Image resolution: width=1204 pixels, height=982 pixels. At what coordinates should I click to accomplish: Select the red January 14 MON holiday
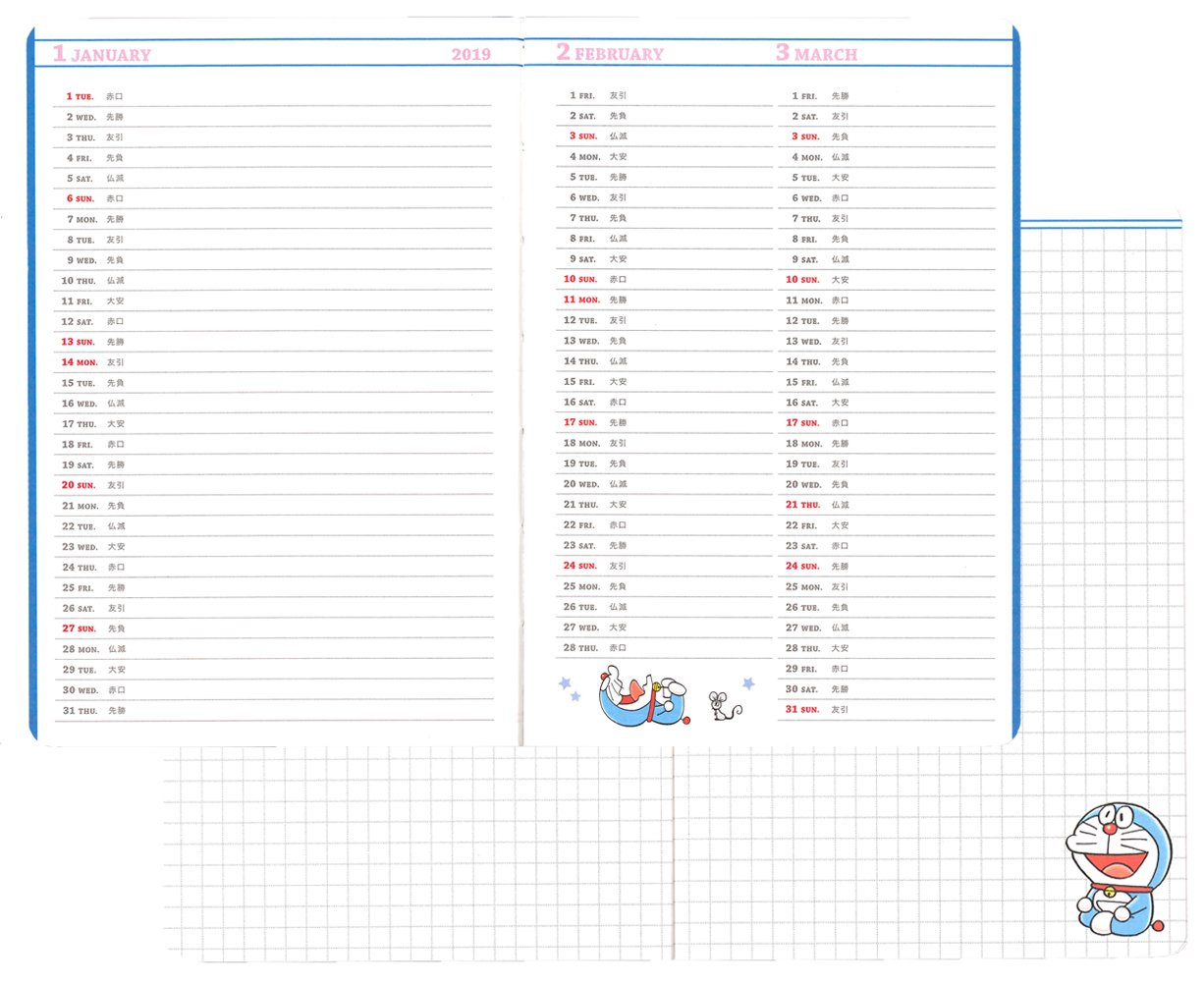coord(80,362)
